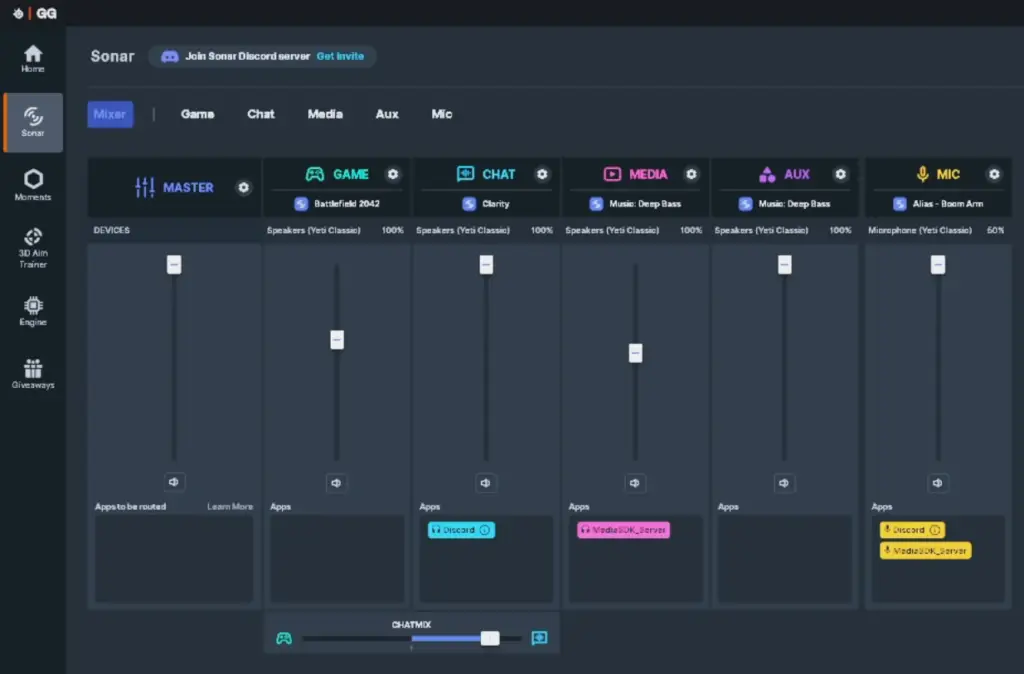Open Chat channel settings gear

[542, 174]
